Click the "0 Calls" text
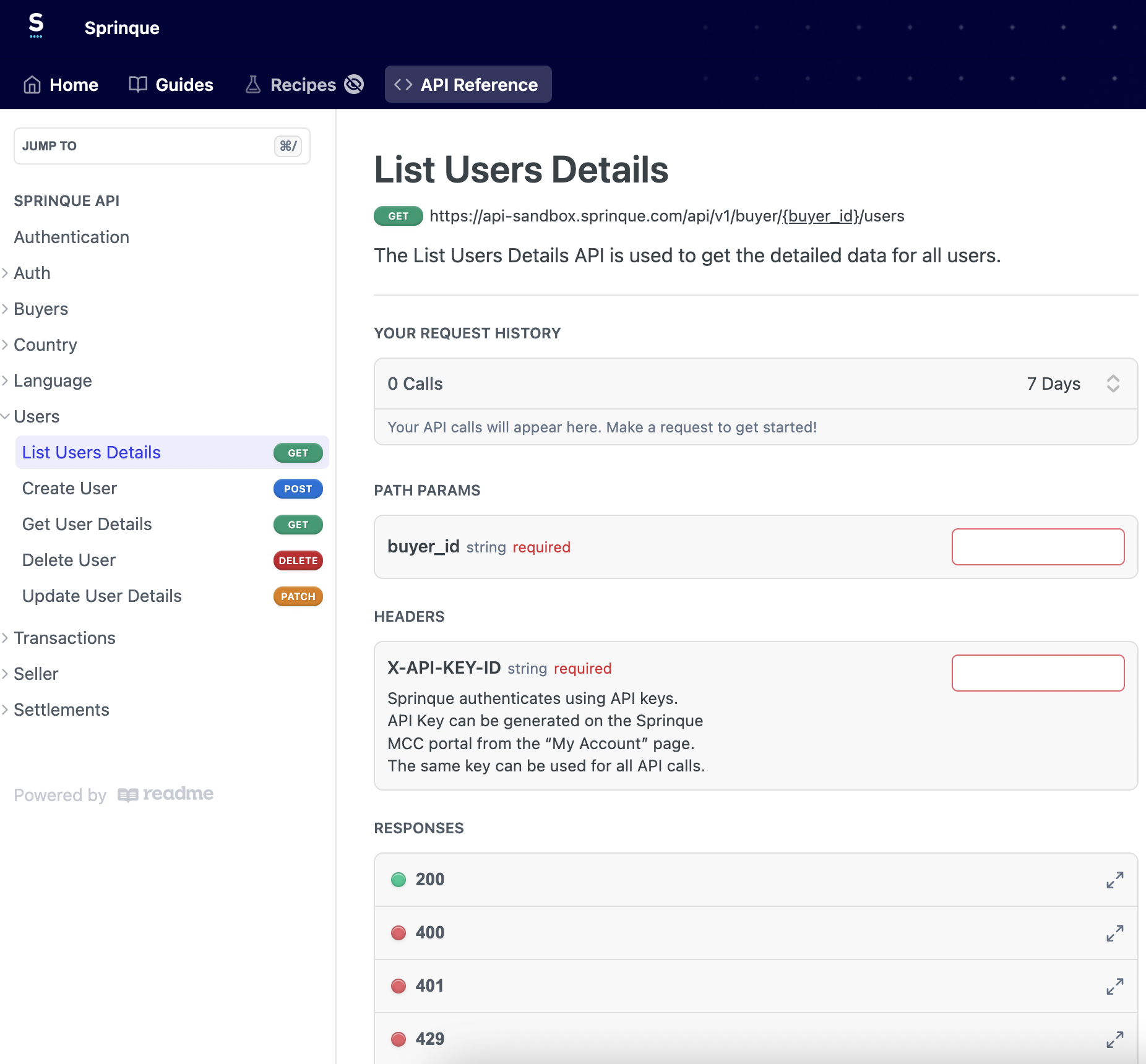Viewport: 1146px width, 1064px height. [x=415, y=384]
